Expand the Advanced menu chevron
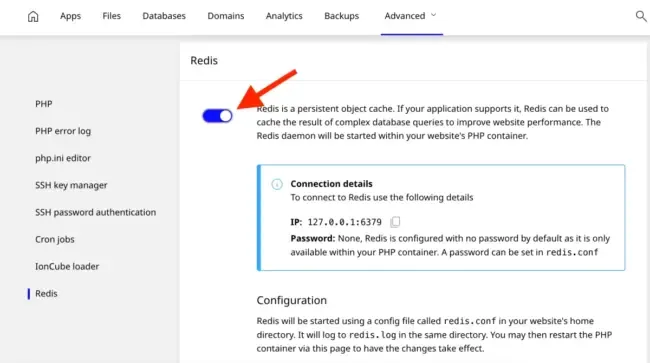Viewport: 650px width, 363px height. tap(434, 15)
